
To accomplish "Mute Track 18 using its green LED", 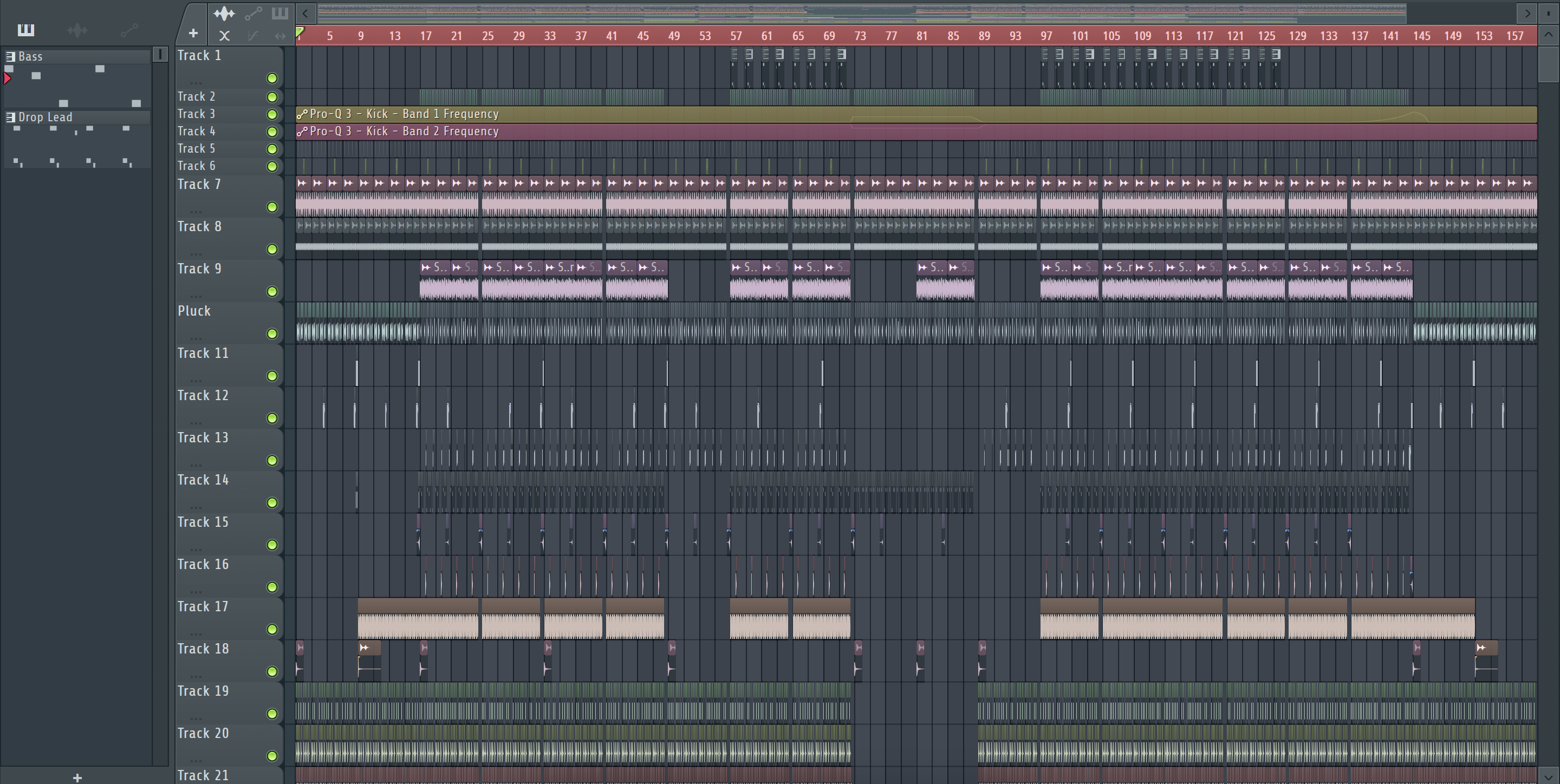I will pos(272,672).
